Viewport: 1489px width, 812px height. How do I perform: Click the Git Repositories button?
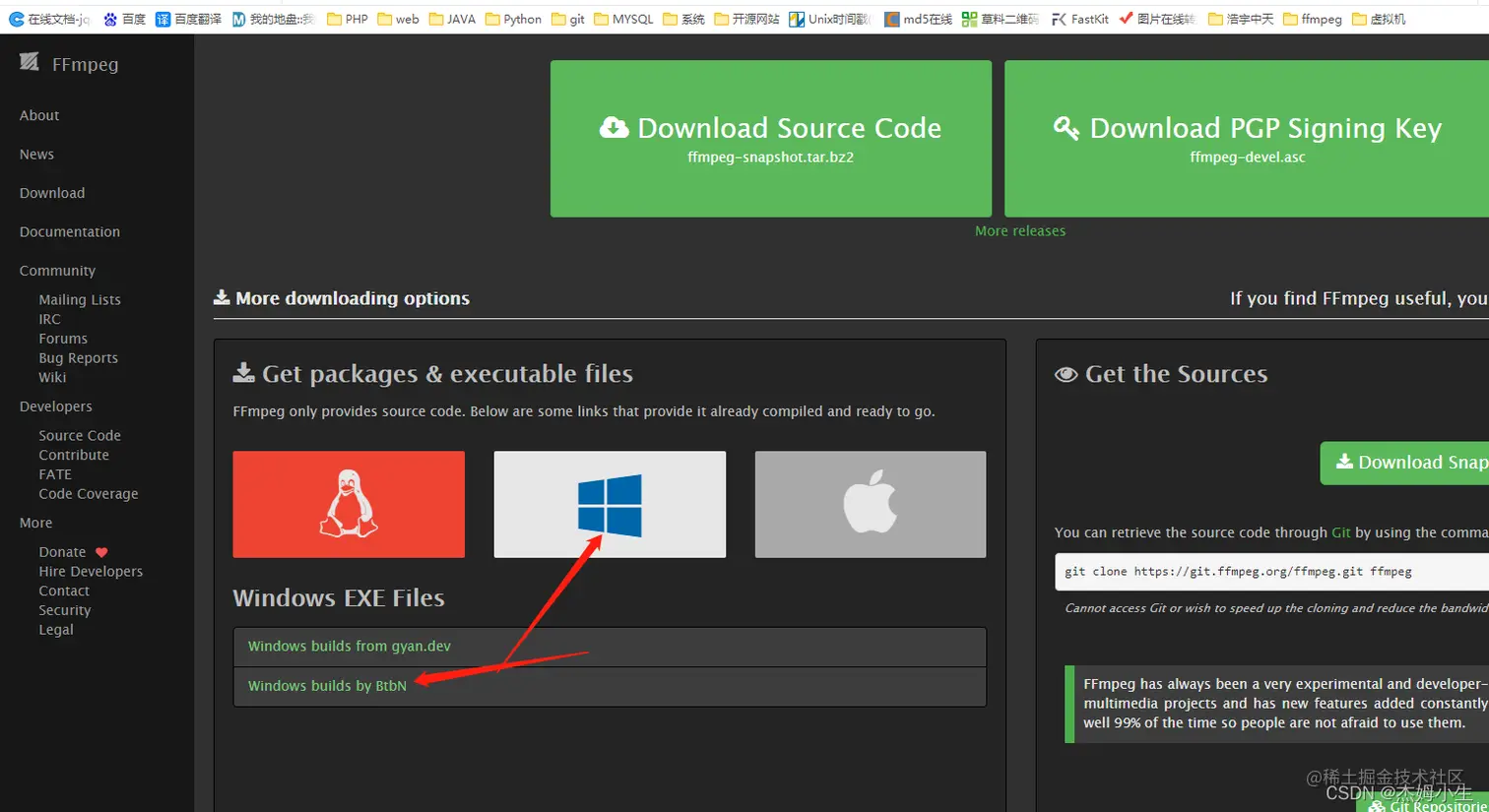click(1423, 804)
